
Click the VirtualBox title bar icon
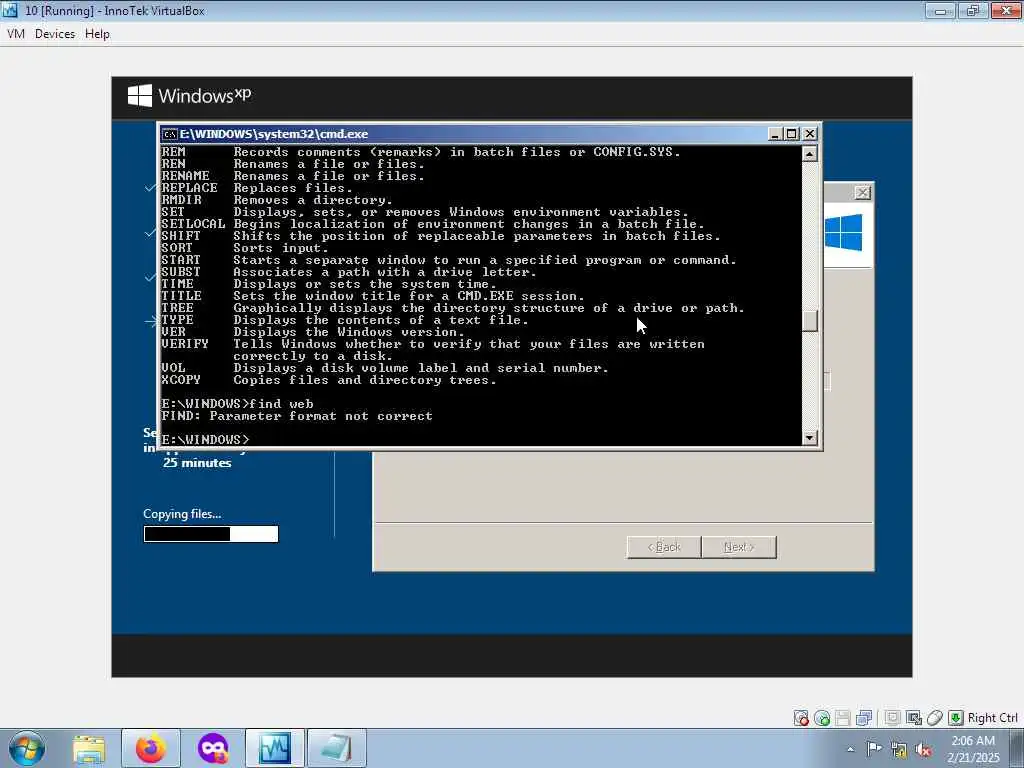(10, 10)
